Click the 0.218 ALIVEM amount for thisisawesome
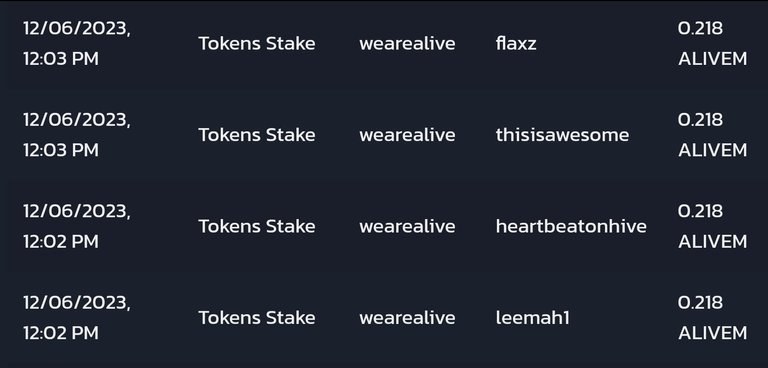 pyautogui.click(x=713, y=135)
